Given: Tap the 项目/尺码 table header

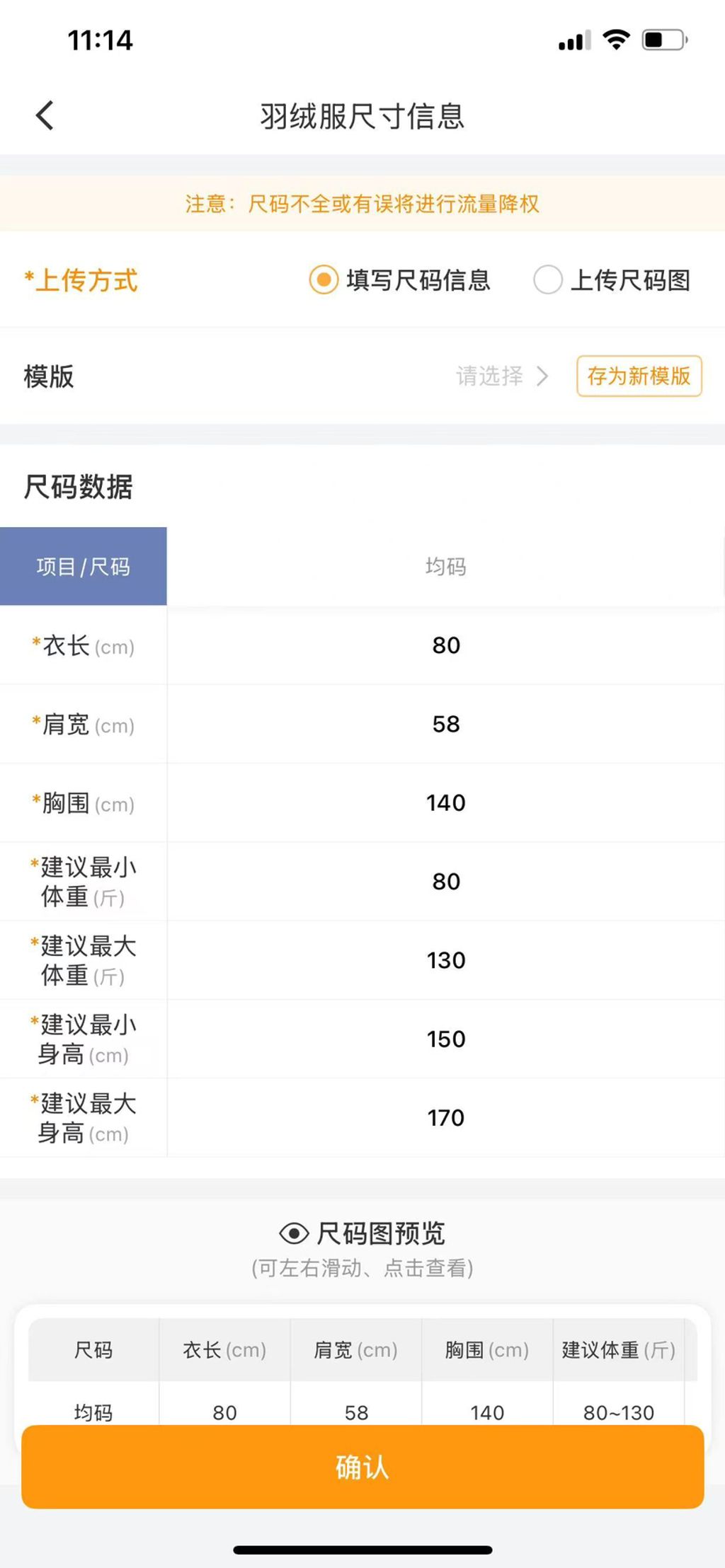Looking at the screenshot, I should coord(84,567).
